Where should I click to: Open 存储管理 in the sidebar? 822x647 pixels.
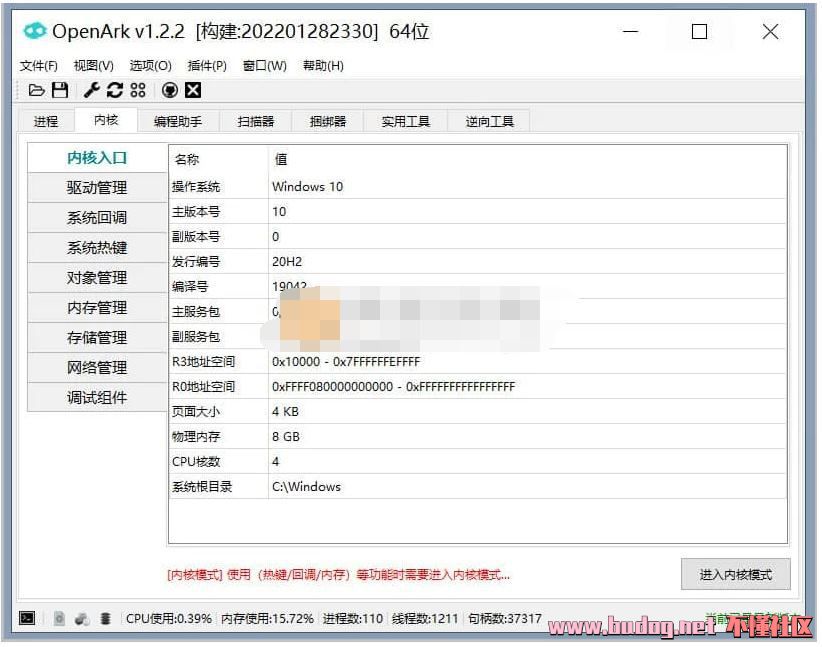point(97,337)
